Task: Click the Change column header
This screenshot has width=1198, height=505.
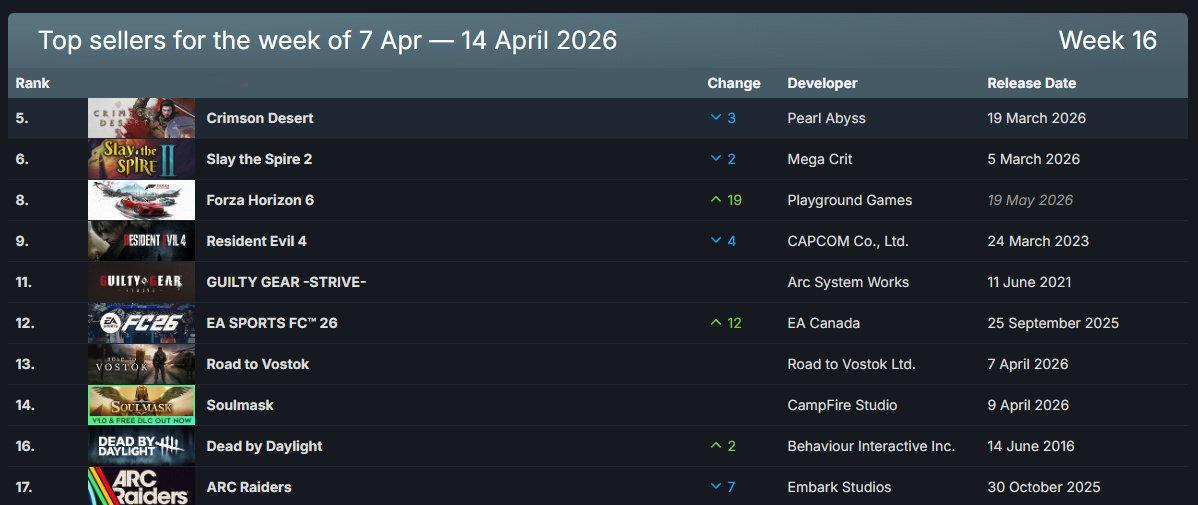Action: pos(733,83)
